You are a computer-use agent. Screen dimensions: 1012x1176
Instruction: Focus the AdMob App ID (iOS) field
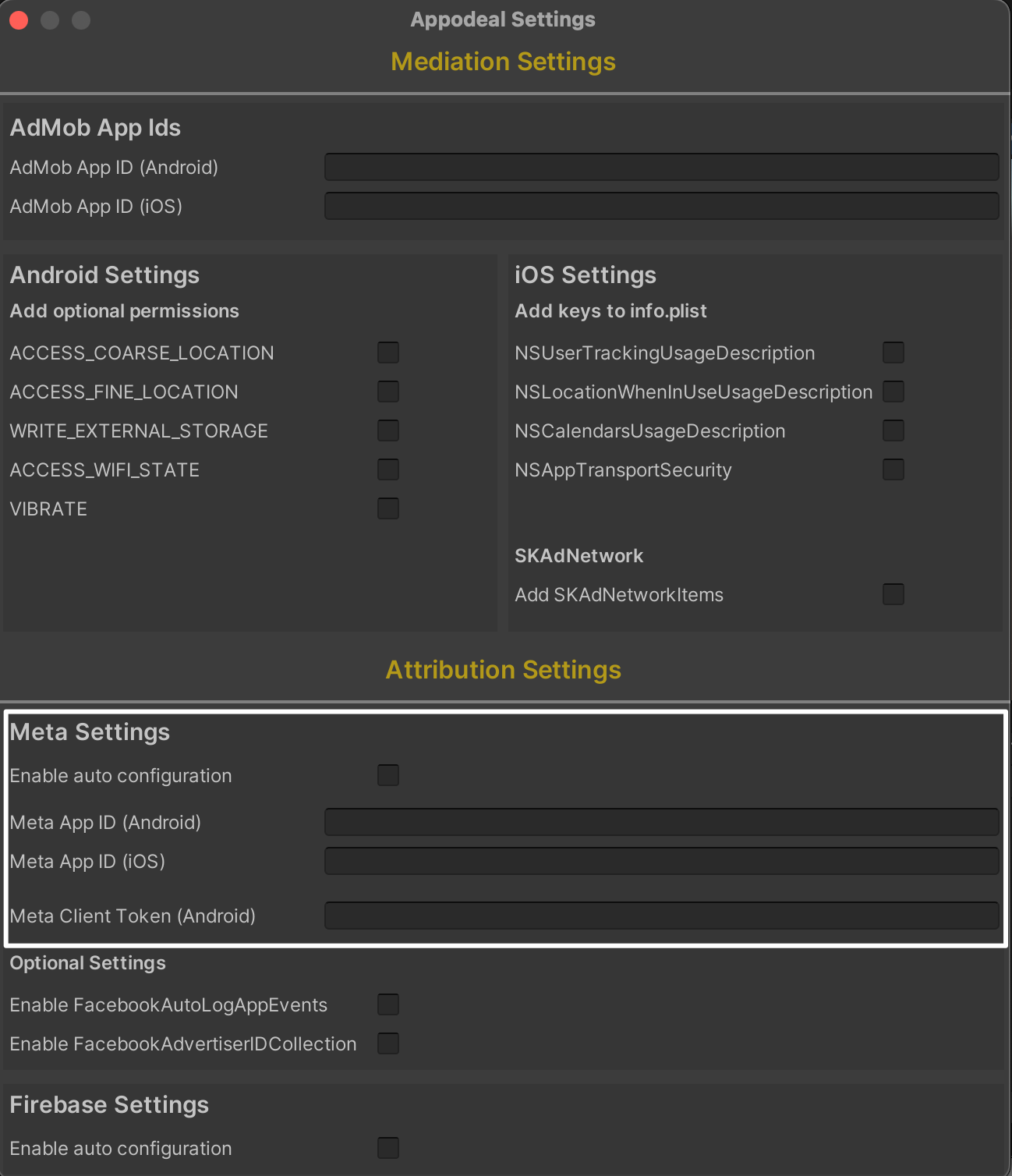pyautogui.click(x=661, y=206)
